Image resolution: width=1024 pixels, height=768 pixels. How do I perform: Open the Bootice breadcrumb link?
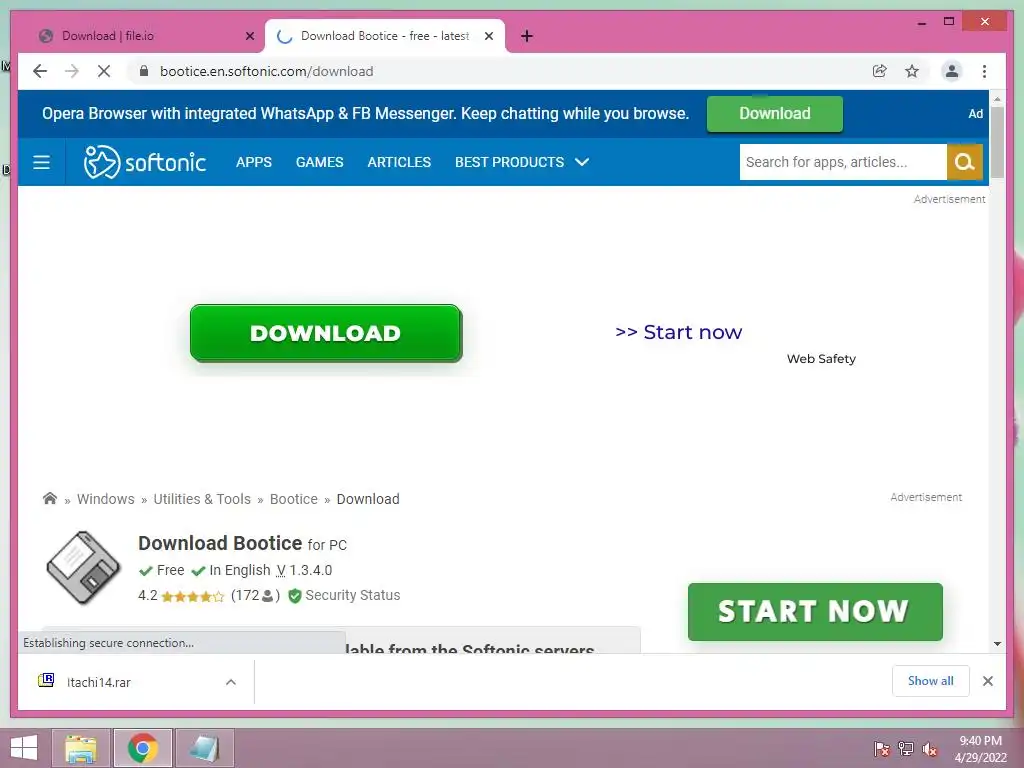(294, 499)
